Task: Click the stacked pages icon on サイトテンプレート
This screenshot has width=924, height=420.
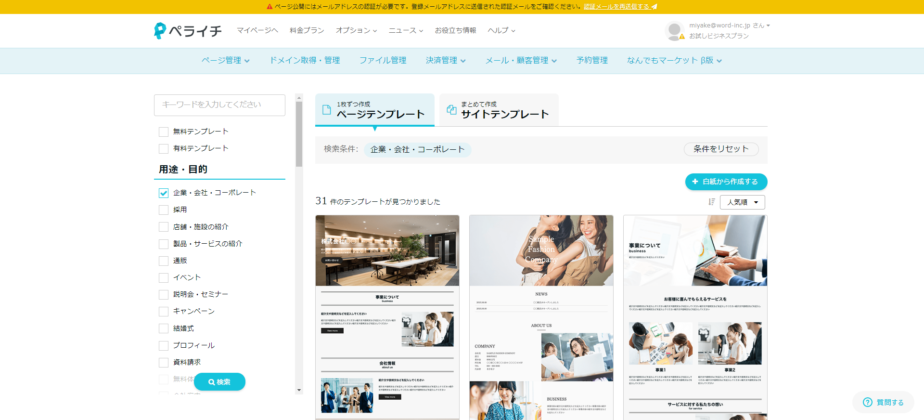Action: pyautogui.click(x=451, y=110)
